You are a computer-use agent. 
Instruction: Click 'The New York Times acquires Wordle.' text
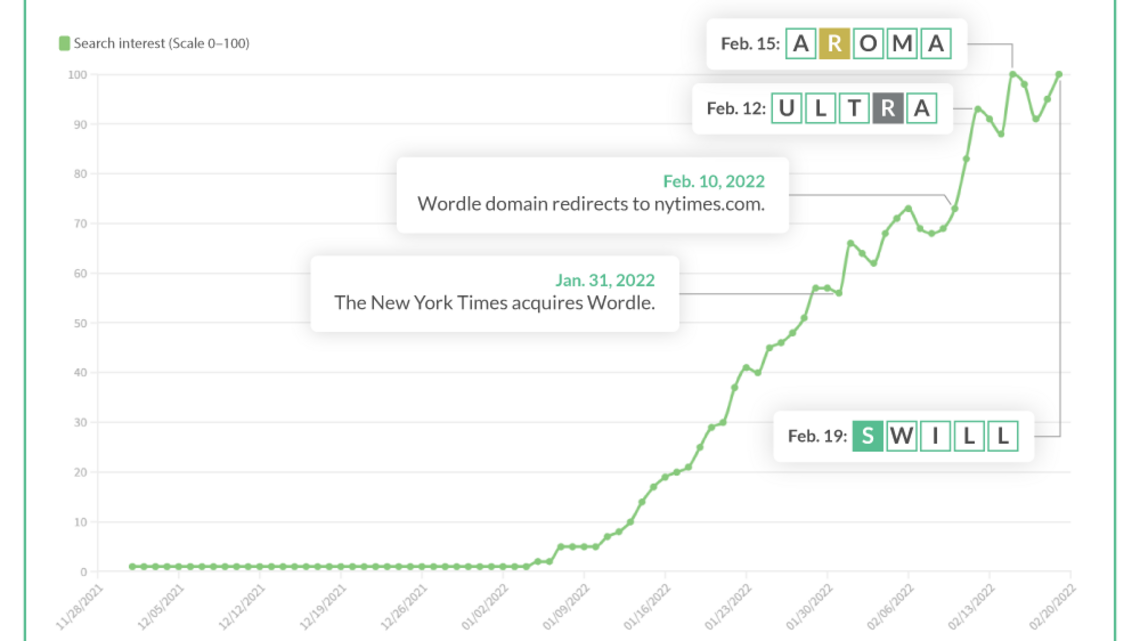click(494, 303)
